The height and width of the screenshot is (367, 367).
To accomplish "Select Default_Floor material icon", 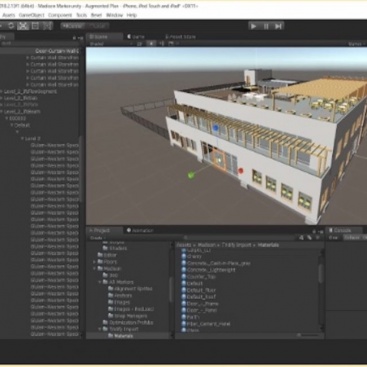I will tap(183, 290).
